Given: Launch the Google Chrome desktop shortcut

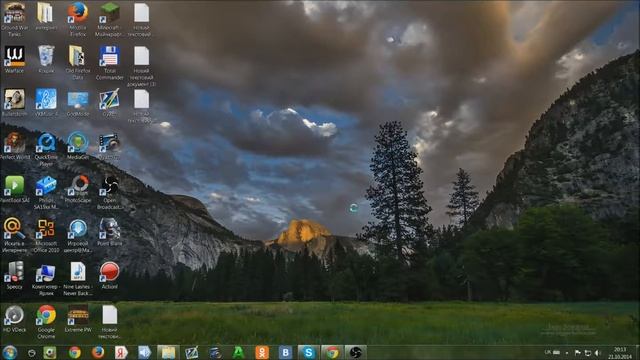Looking at the screenshot, I should (x=46, y=322).
